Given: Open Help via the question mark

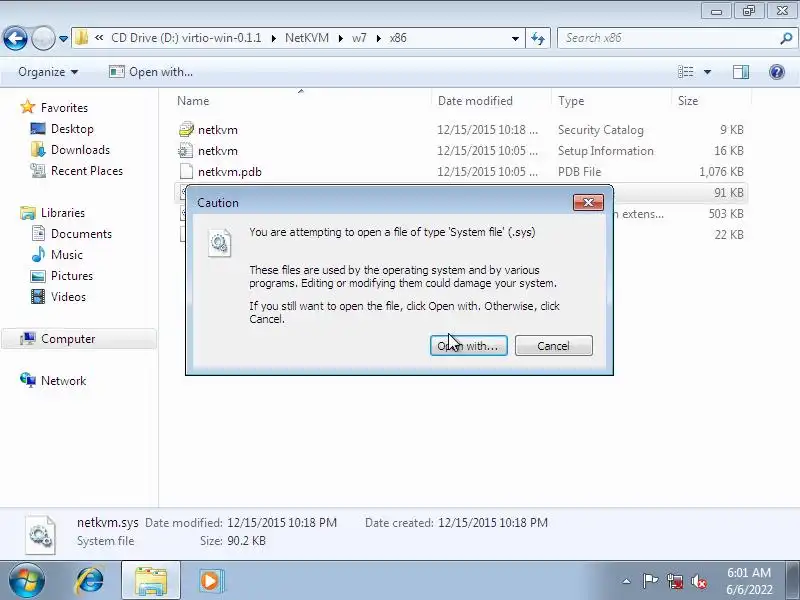Looking at the screenshot, I should [777, 72].
